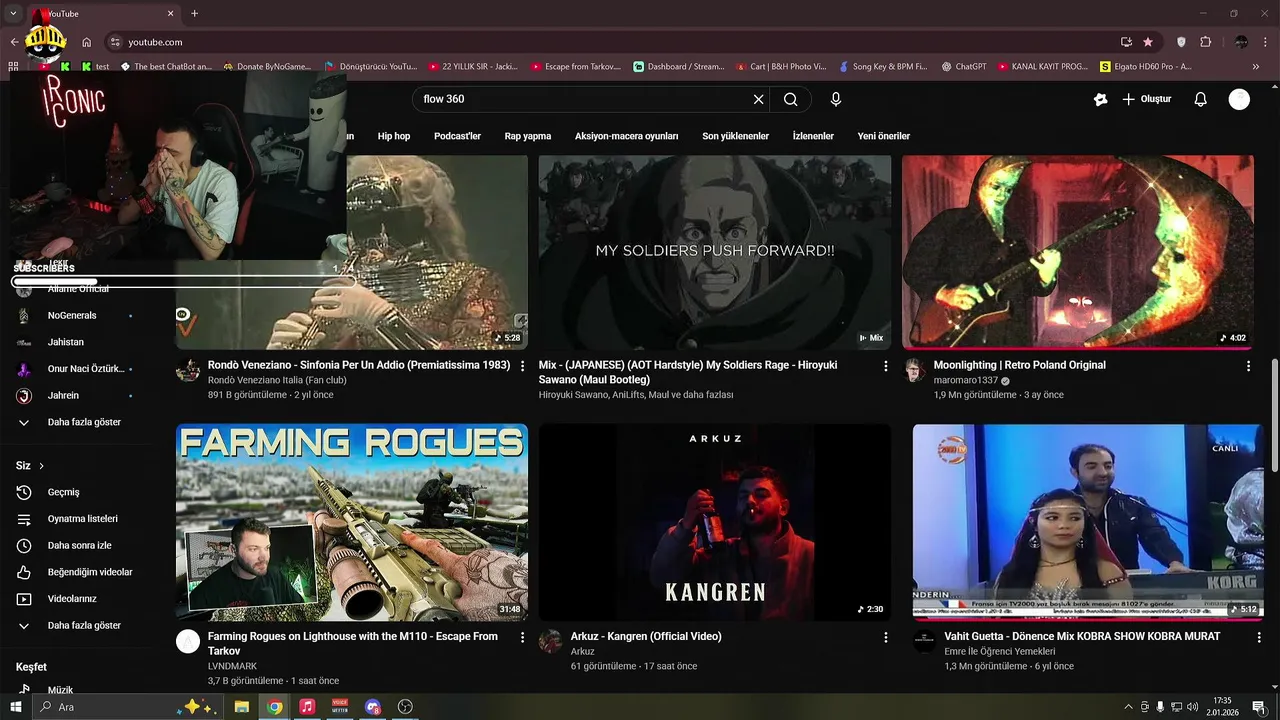Select the İzlenenler filter chip

[x=813, y=136]
